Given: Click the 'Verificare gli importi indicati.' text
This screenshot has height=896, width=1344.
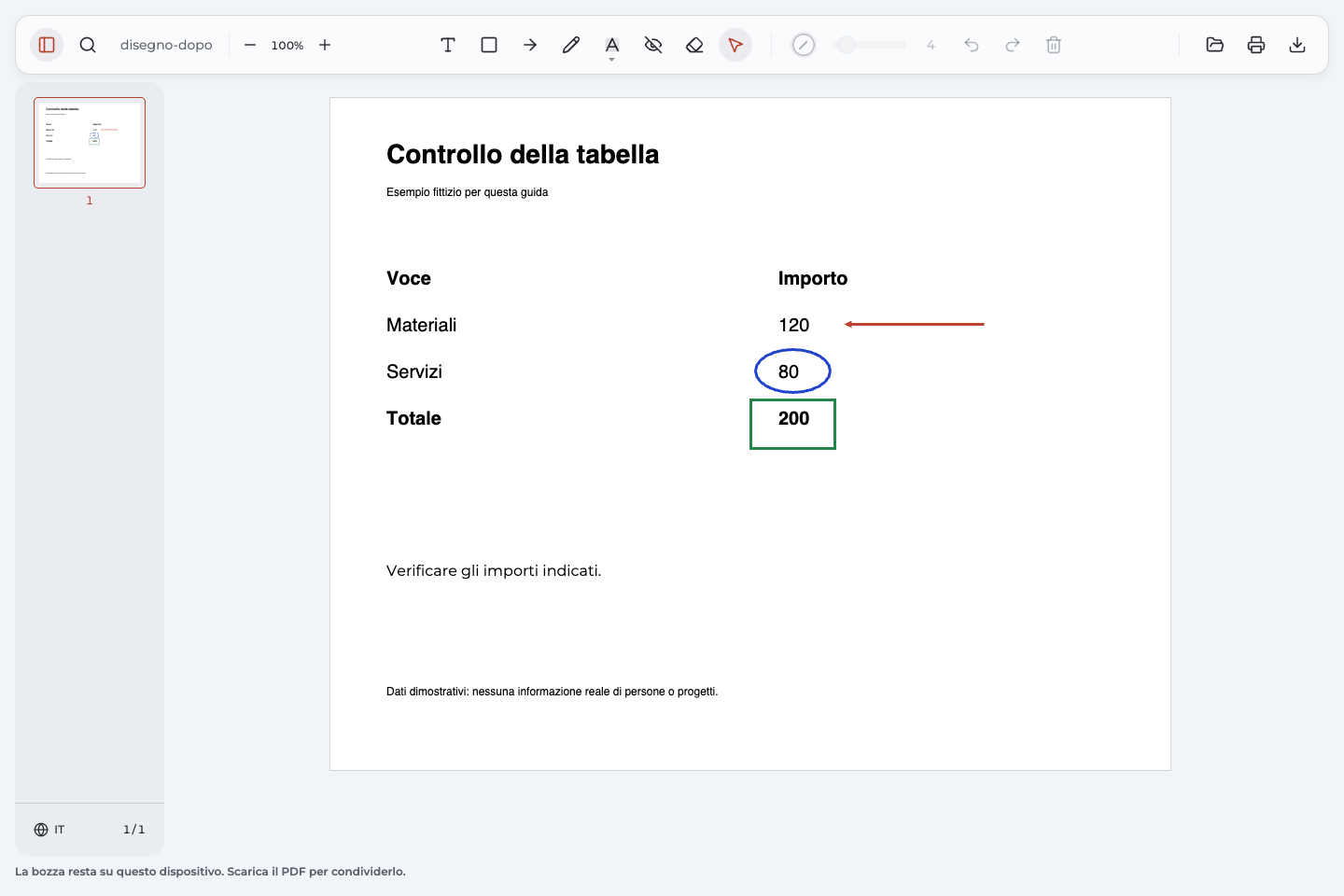Looking at the screenshot, I should (x=494, y=570).
